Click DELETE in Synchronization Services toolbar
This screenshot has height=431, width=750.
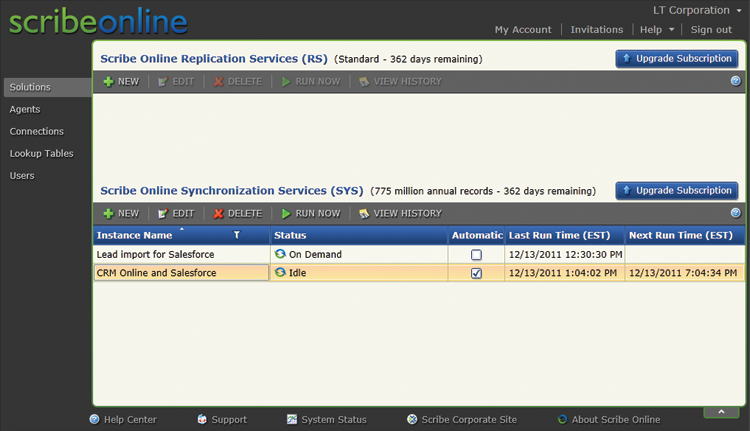[x=238, y=214]
